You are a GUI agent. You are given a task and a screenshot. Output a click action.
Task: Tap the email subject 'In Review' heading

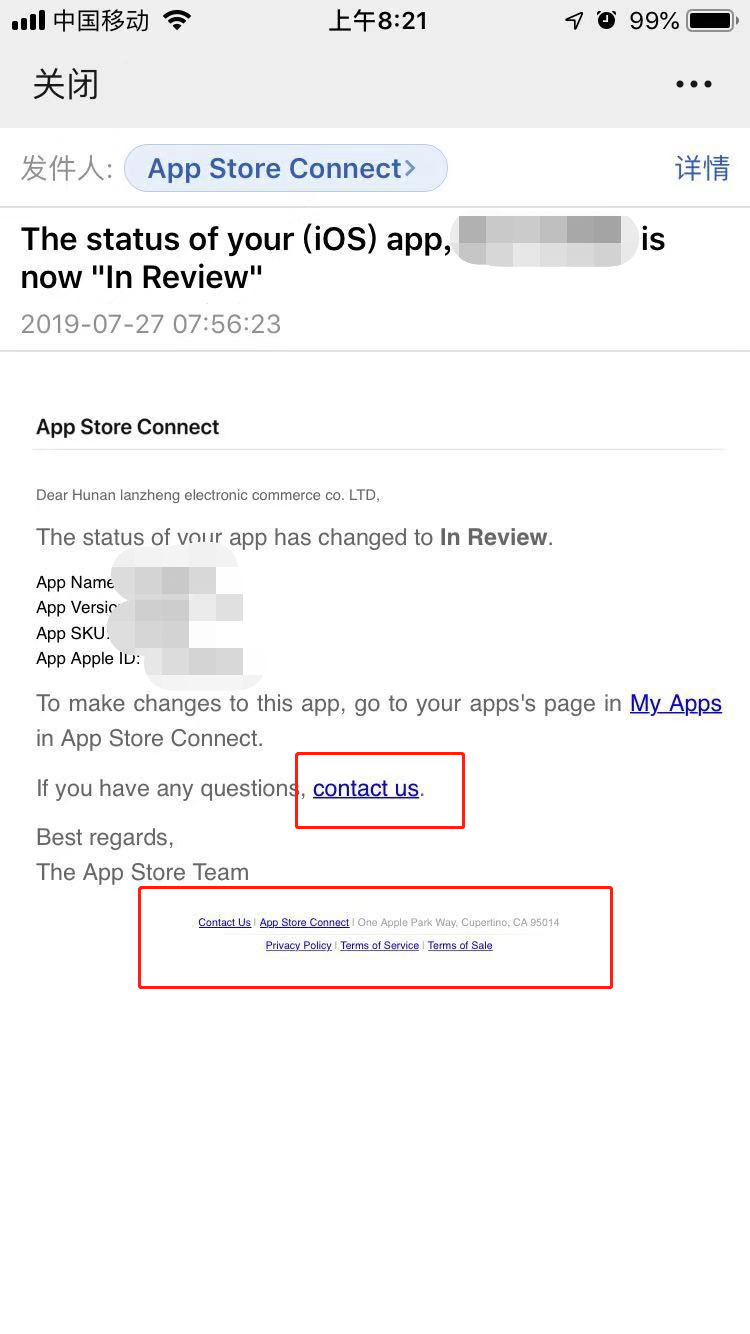343,257
